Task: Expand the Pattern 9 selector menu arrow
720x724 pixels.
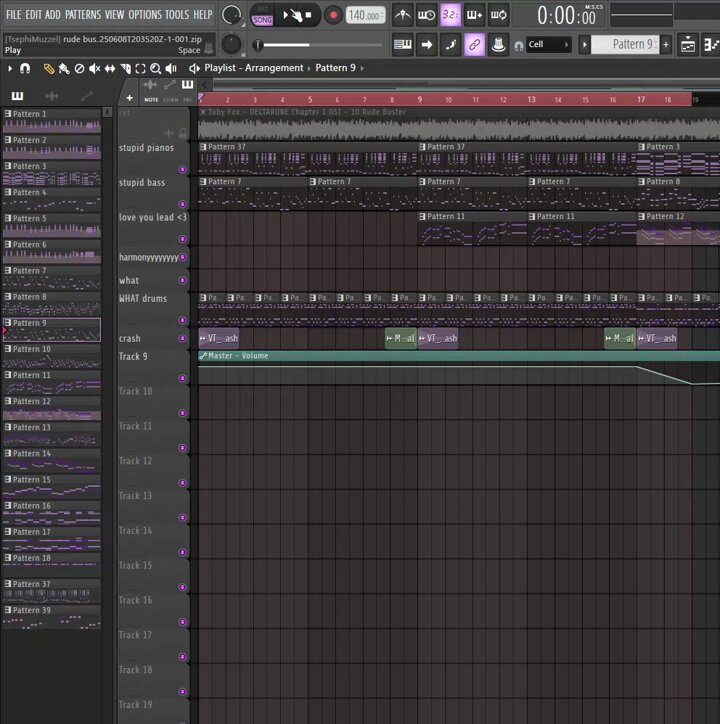Action: [585, 45]
